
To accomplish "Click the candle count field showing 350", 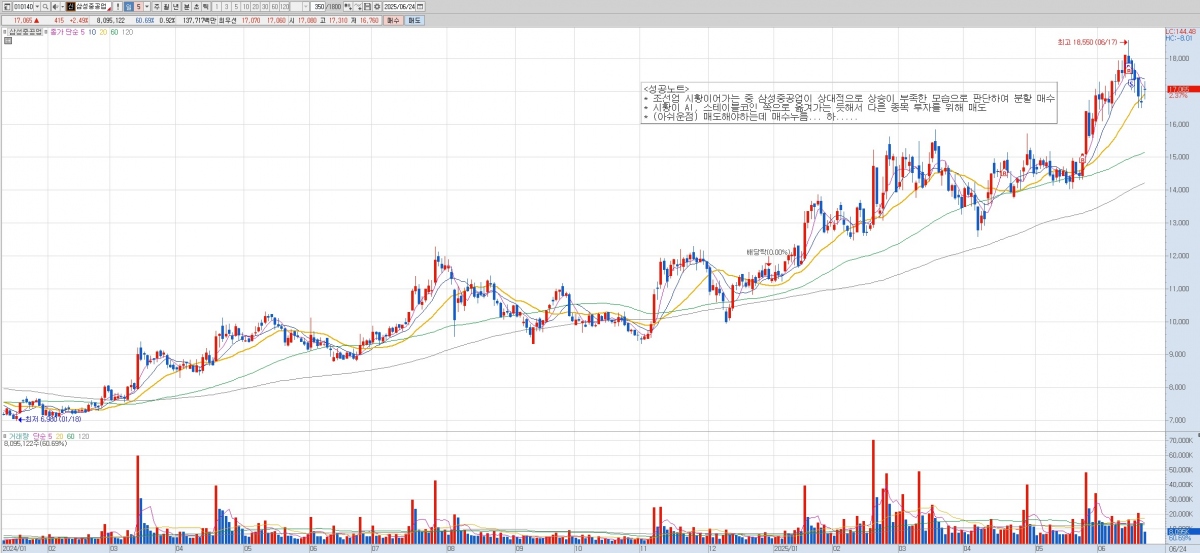I will [319, 6].
